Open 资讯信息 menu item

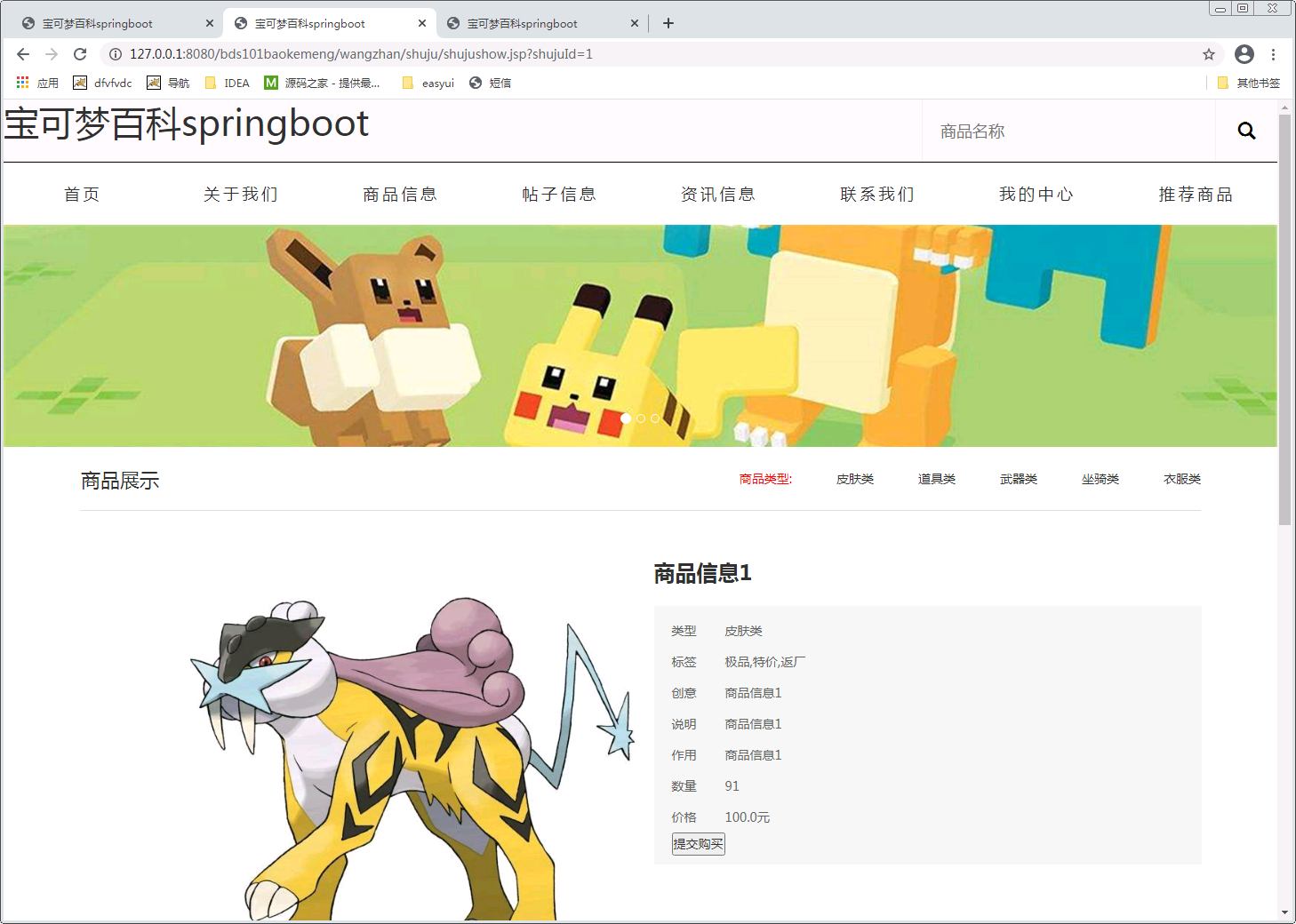[718, 194]
